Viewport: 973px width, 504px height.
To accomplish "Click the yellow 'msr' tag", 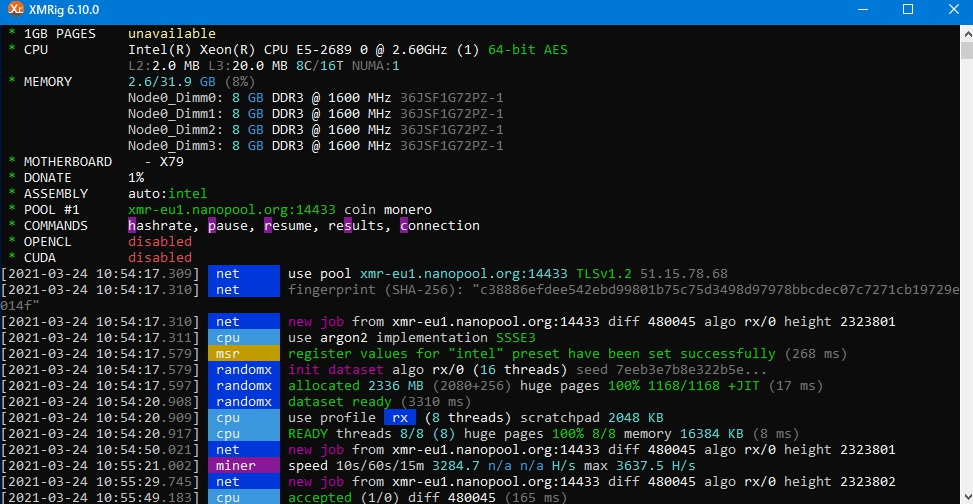I will pyautogui.click(x=244, y=354).
